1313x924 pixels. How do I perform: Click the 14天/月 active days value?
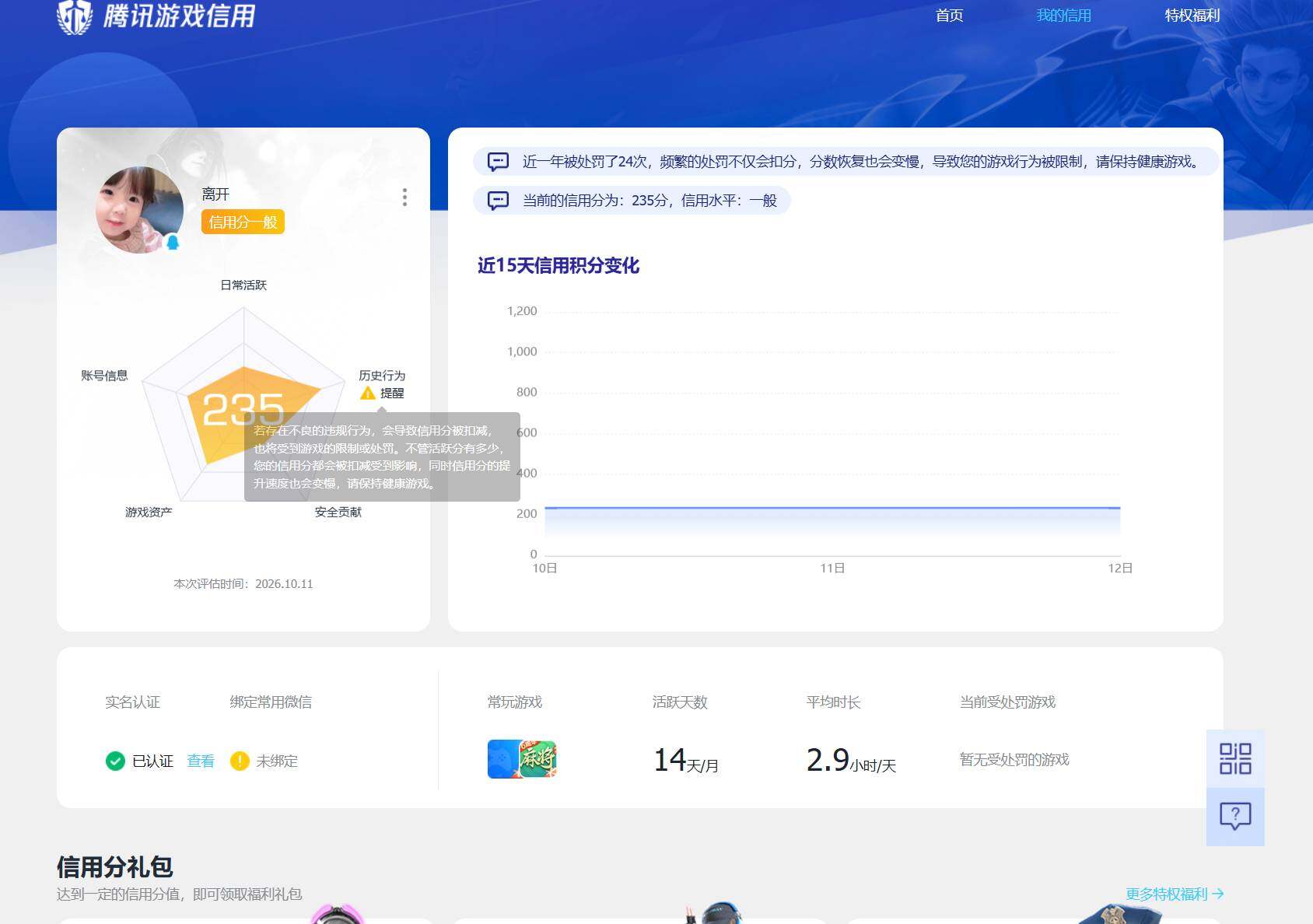(686, 761)
